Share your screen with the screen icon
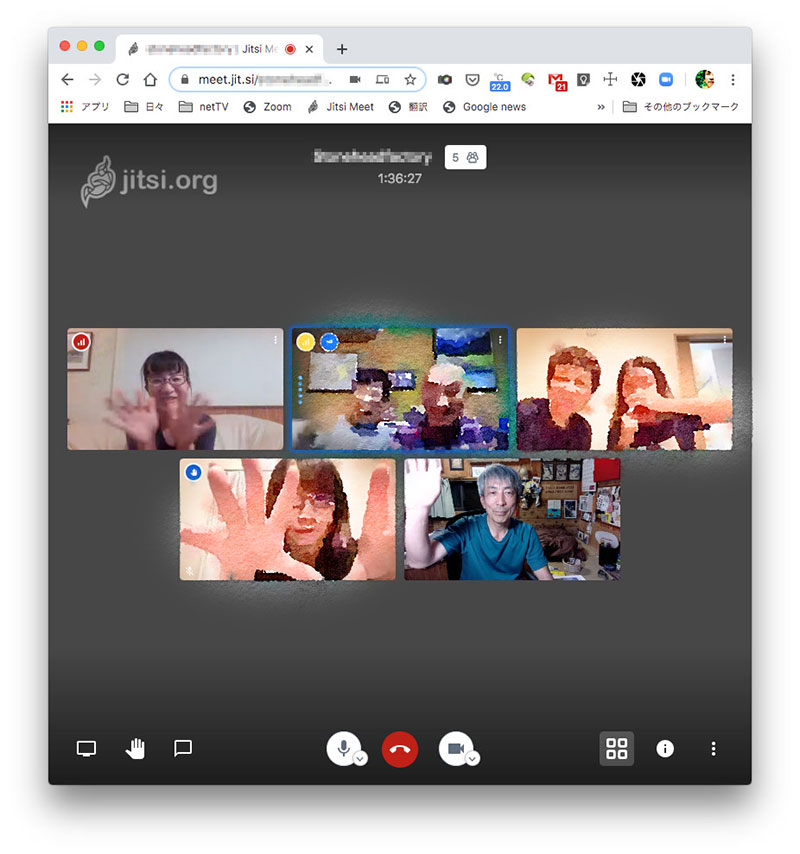Image resolution: width=800 pixels, height=854 pixels. (87, 748)
